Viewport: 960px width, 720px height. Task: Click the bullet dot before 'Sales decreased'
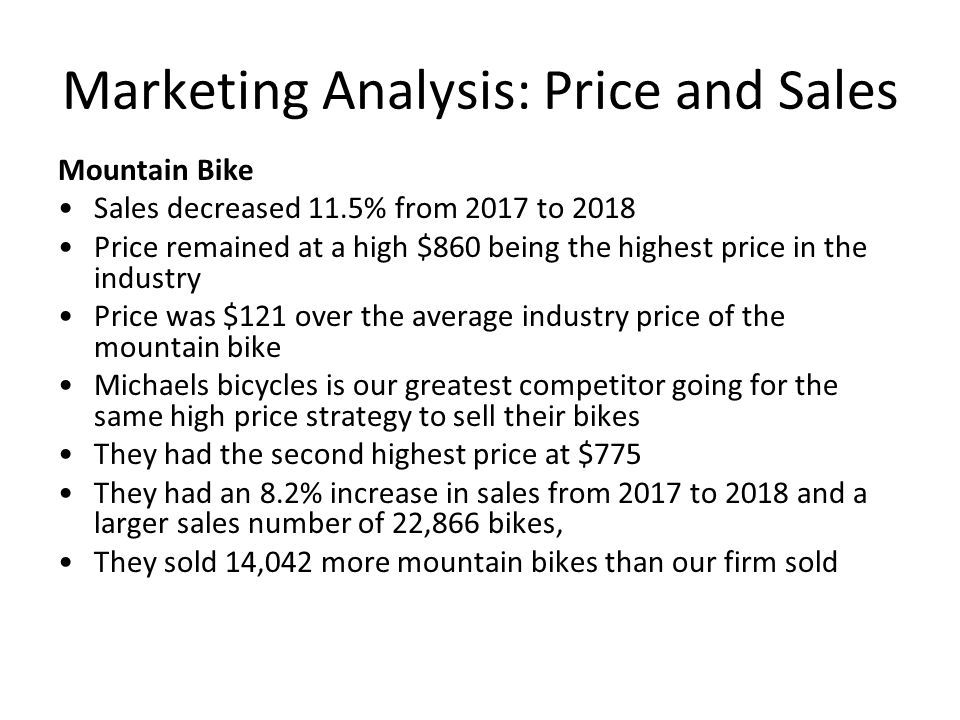(67, 209)
